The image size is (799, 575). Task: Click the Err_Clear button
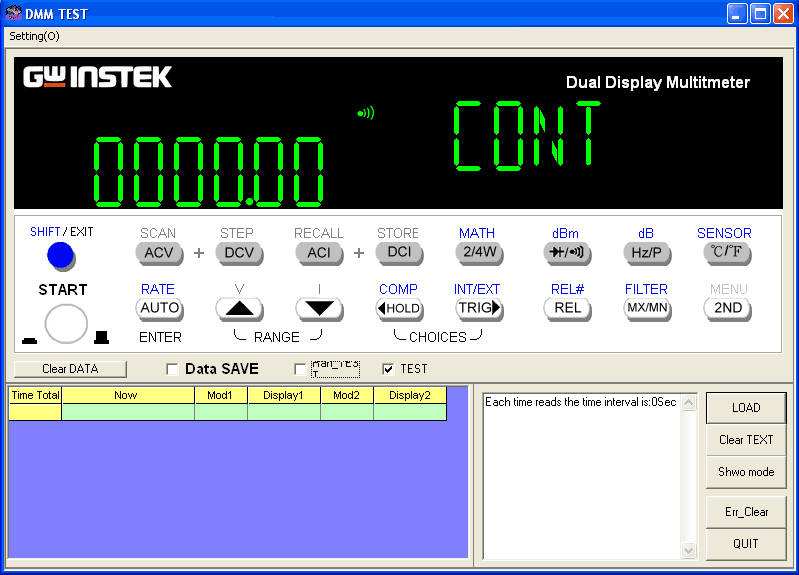(745, 512)
